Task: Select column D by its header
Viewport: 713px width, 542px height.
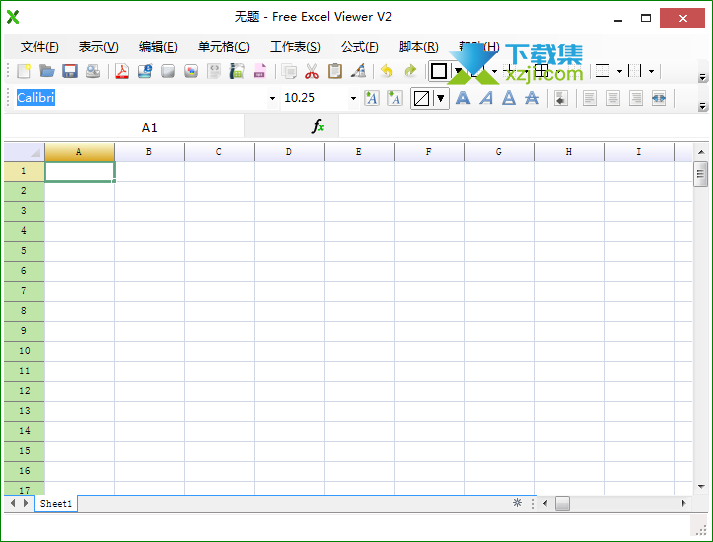Action: click(x=289, y=152)
